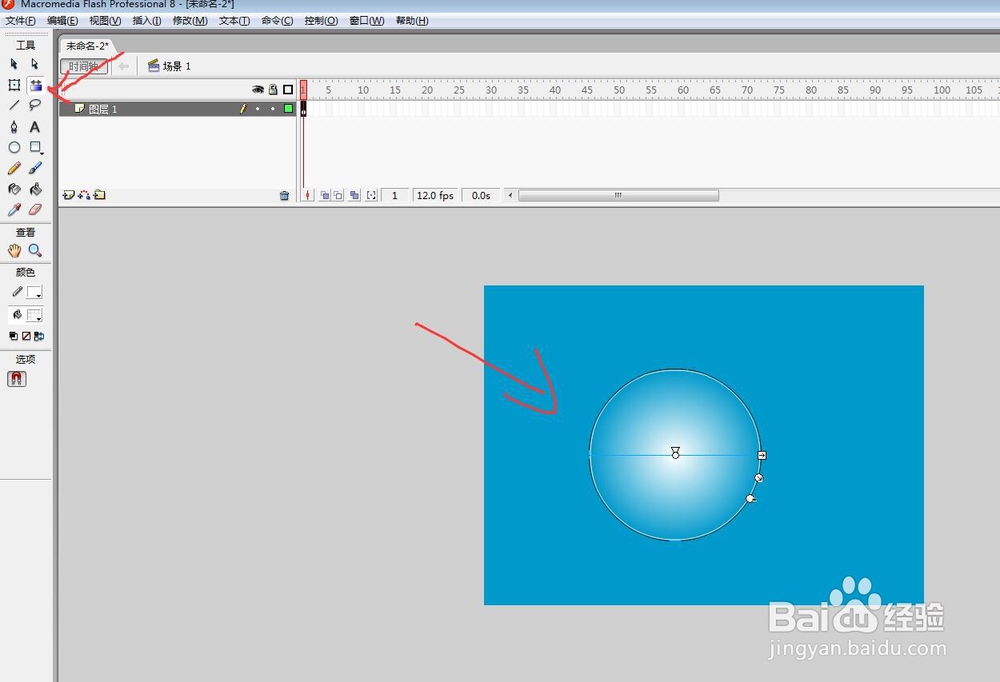Click the 时间轴 timeline toggle button
1000x682 pixels.
pyautogui.click(x=84, y=66)
